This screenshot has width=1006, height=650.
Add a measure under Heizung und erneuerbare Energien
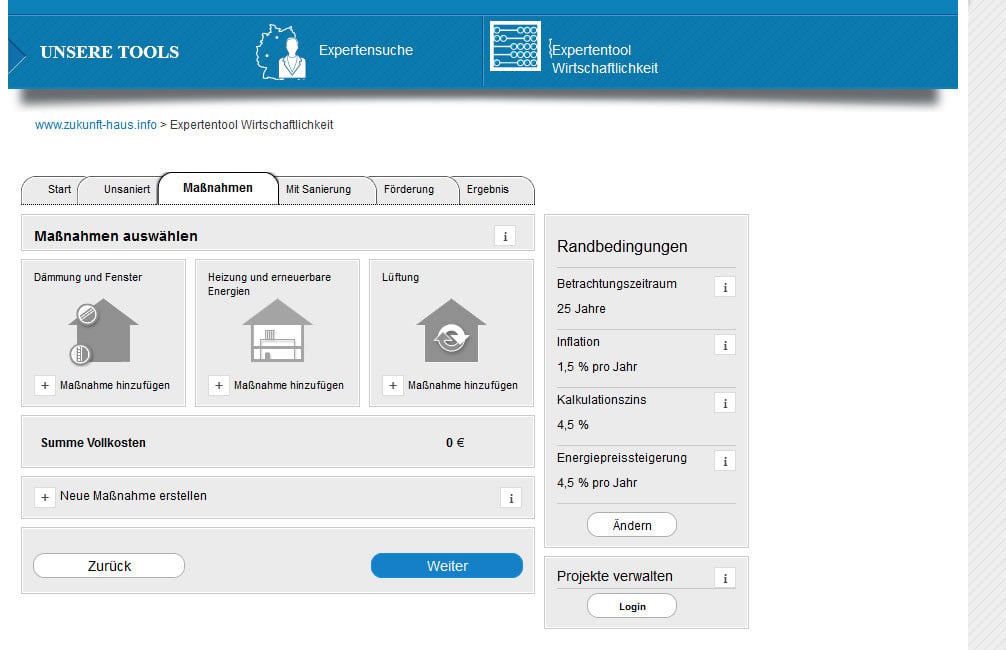click(219, 386)
